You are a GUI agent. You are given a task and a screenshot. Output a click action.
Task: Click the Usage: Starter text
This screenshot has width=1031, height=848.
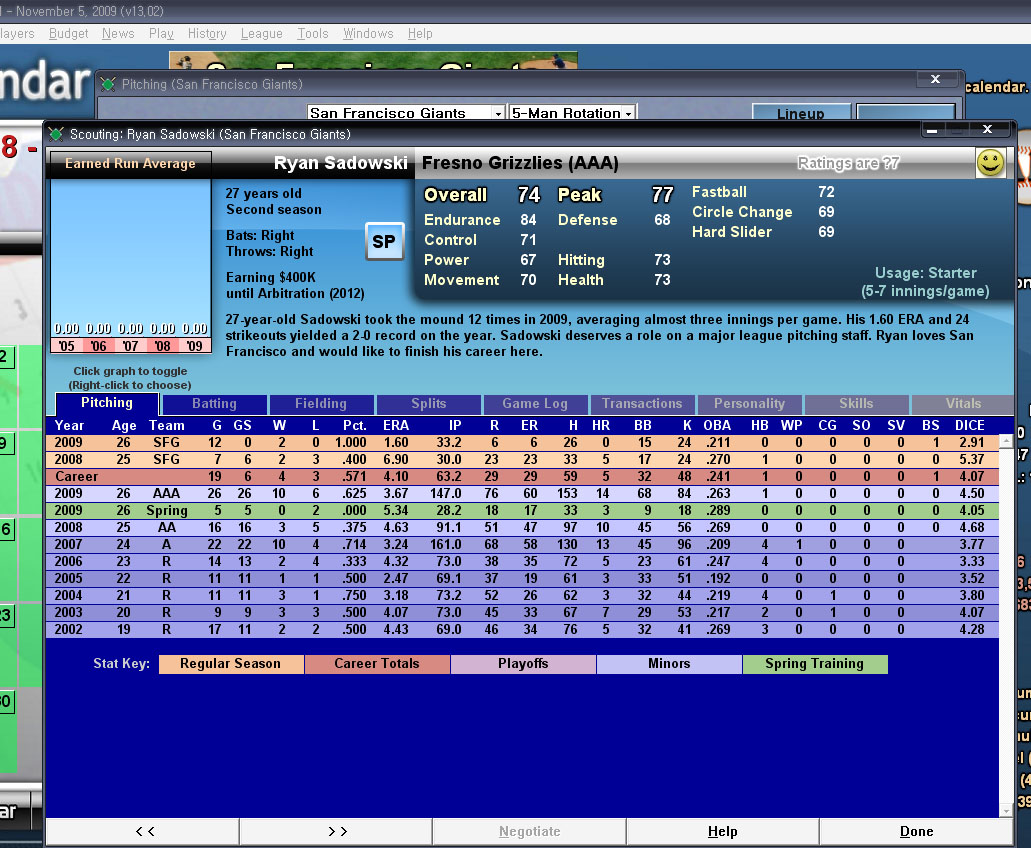tap(925, 273)
